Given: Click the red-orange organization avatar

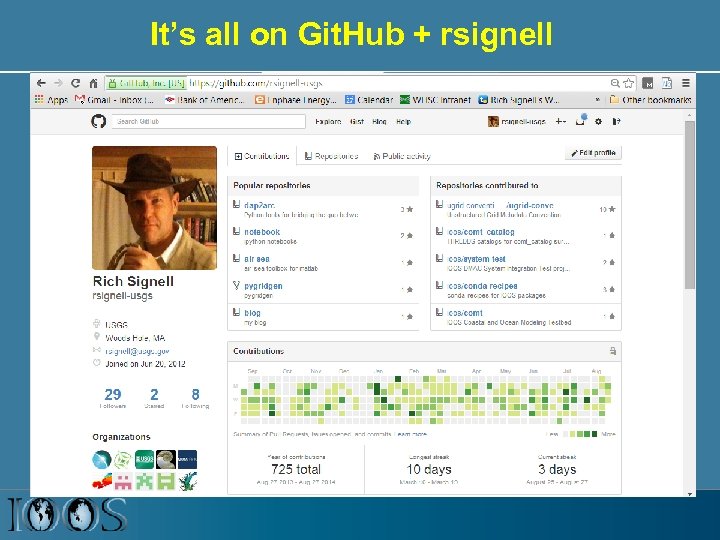Looking at the screenshot, I should tap(101, 481).
